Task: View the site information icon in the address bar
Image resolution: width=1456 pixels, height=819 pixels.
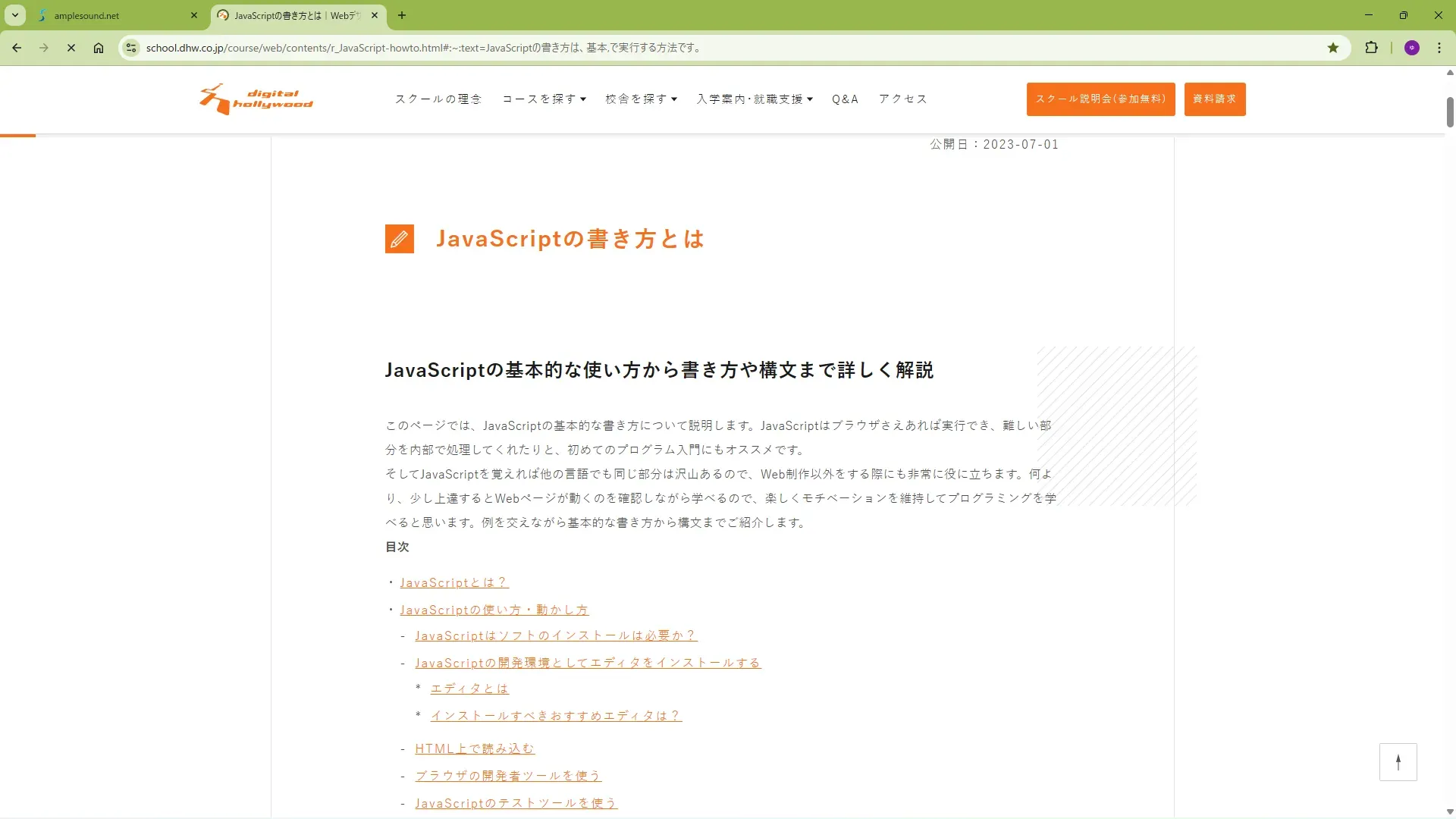Action: click(x=131, y=48)
